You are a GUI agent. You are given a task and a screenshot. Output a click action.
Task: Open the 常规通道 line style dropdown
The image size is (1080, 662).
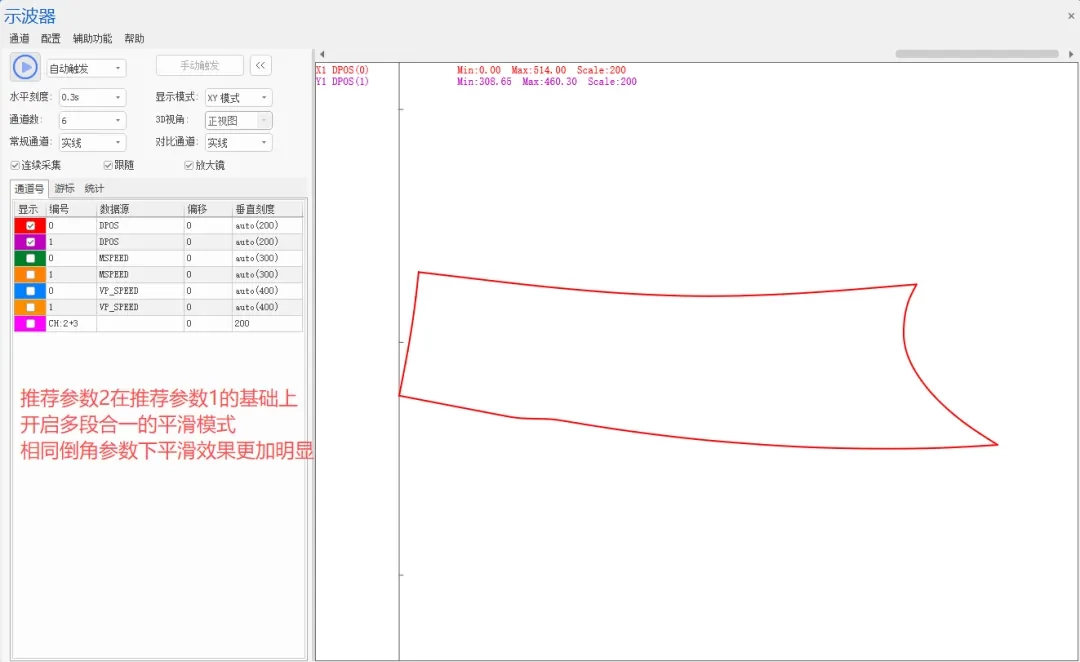click(92, 143)
